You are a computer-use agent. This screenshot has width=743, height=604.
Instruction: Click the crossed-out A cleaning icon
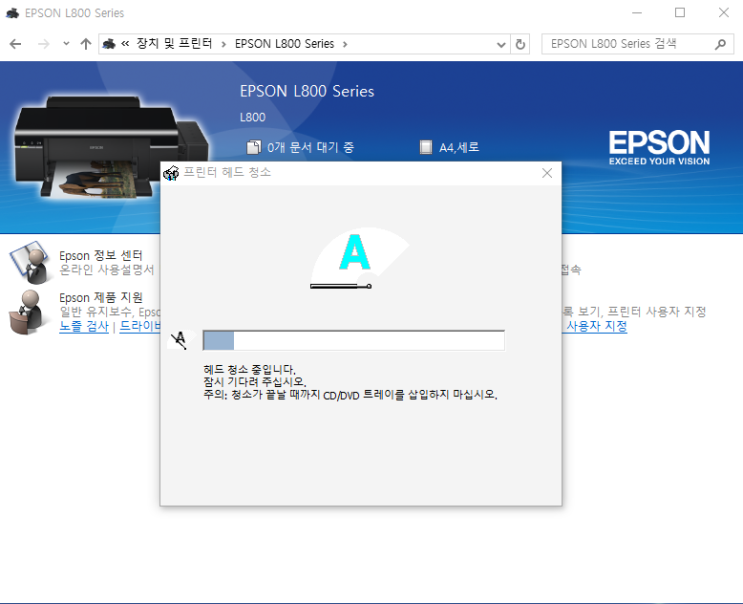click(x=180, y=340)
